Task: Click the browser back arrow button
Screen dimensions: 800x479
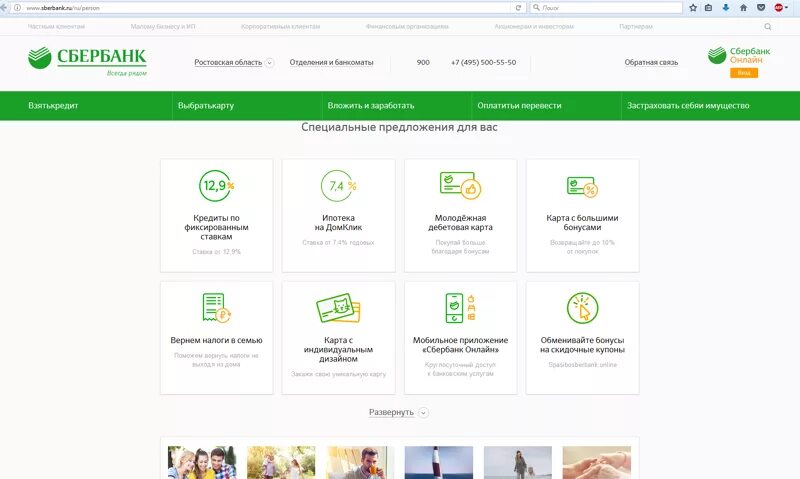Action: 4,8
